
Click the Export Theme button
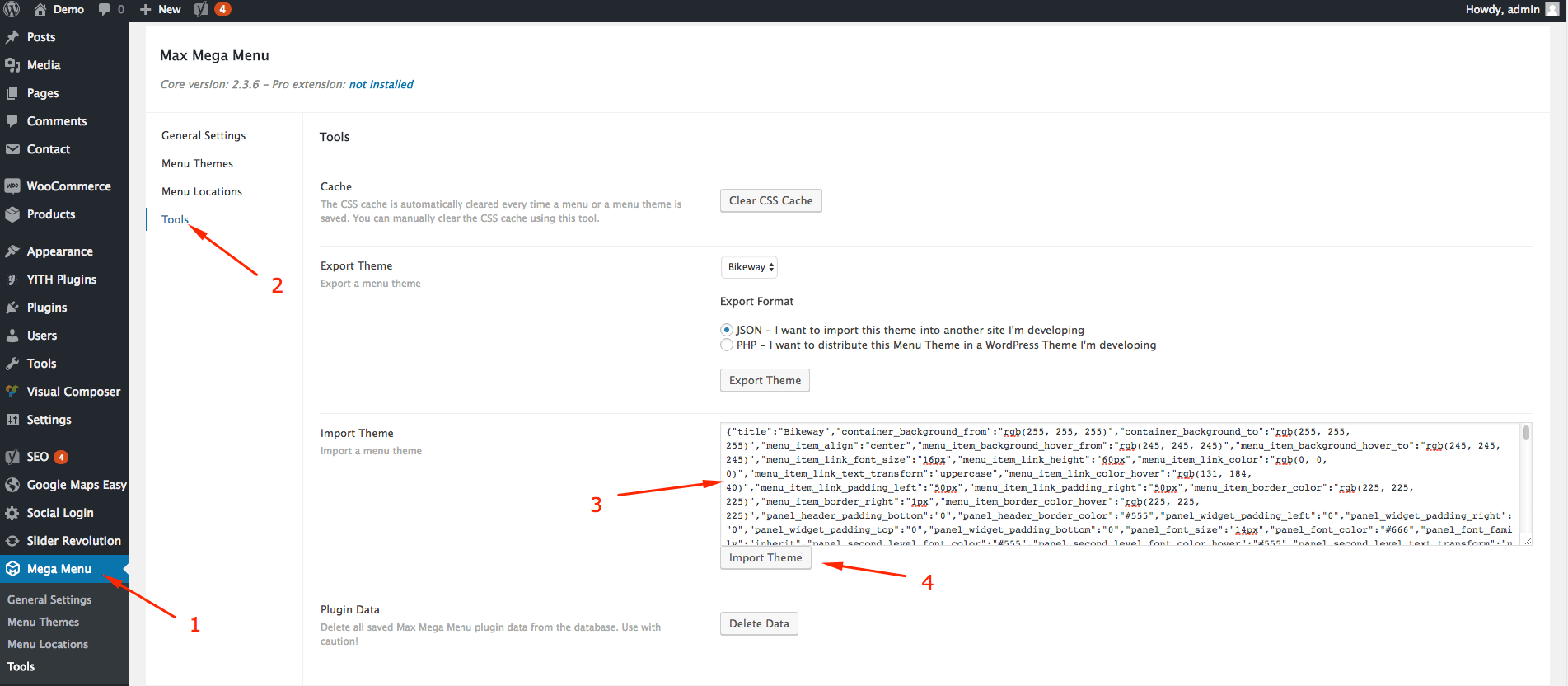(x=765, y=380)
